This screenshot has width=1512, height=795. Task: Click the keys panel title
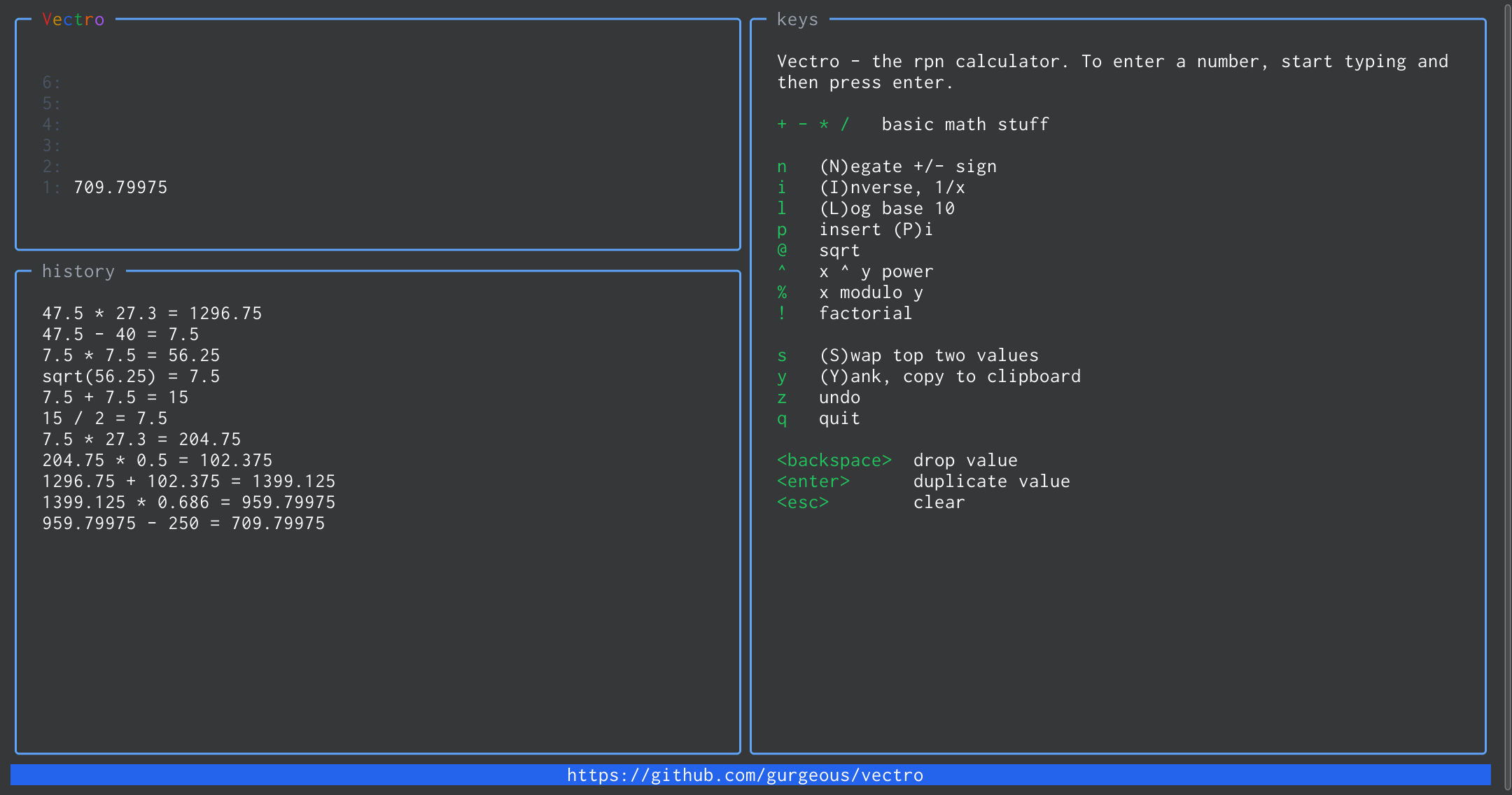(797, 20)
